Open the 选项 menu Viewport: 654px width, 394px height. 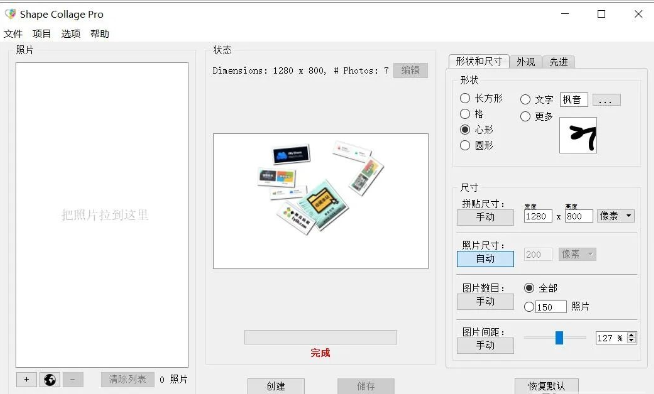71,34
